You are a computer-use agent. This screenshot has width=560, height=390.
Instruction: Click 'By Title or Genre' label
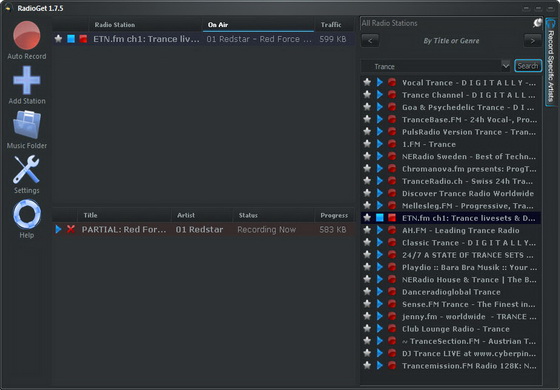[x=451, y=41]
